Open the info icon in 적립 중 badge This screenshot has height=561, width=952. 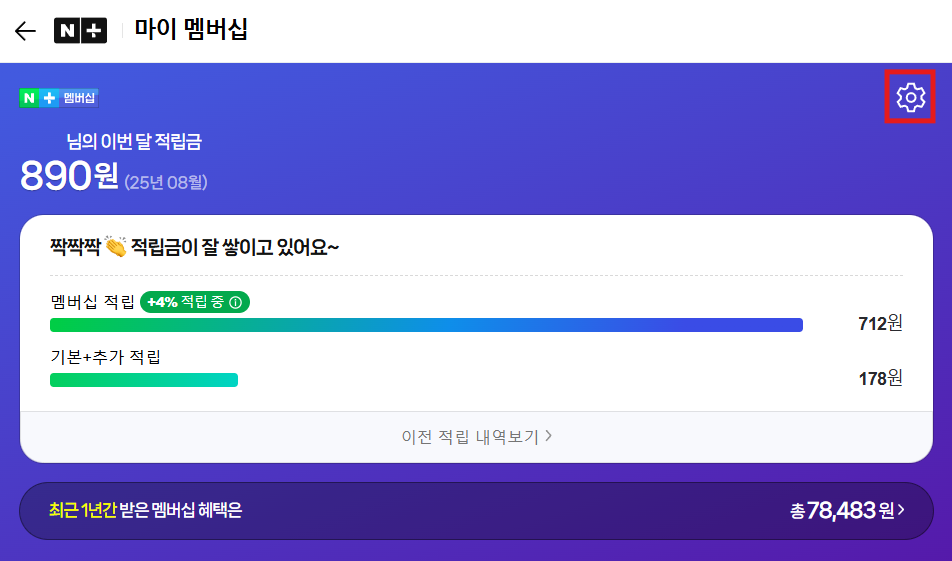(236, 302)
